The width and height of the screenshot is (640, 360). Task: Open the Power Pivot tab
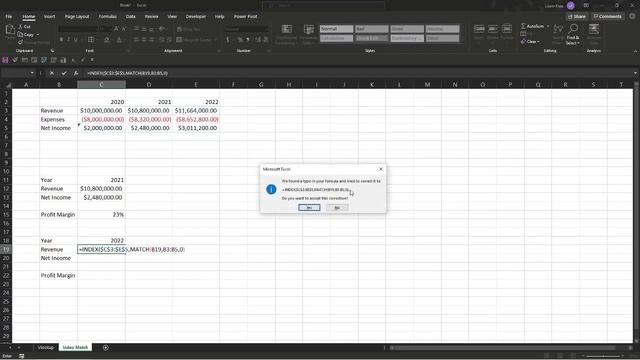pyautogui.click(x=245, y=16)
